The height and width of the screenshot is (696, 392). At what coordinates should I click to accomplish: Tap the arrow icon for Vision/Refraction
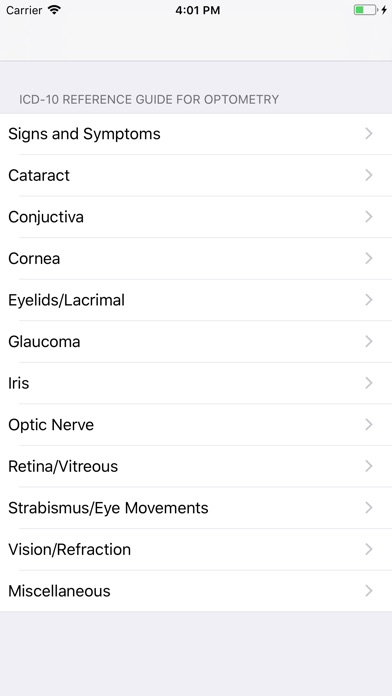(x=368, y=549)
